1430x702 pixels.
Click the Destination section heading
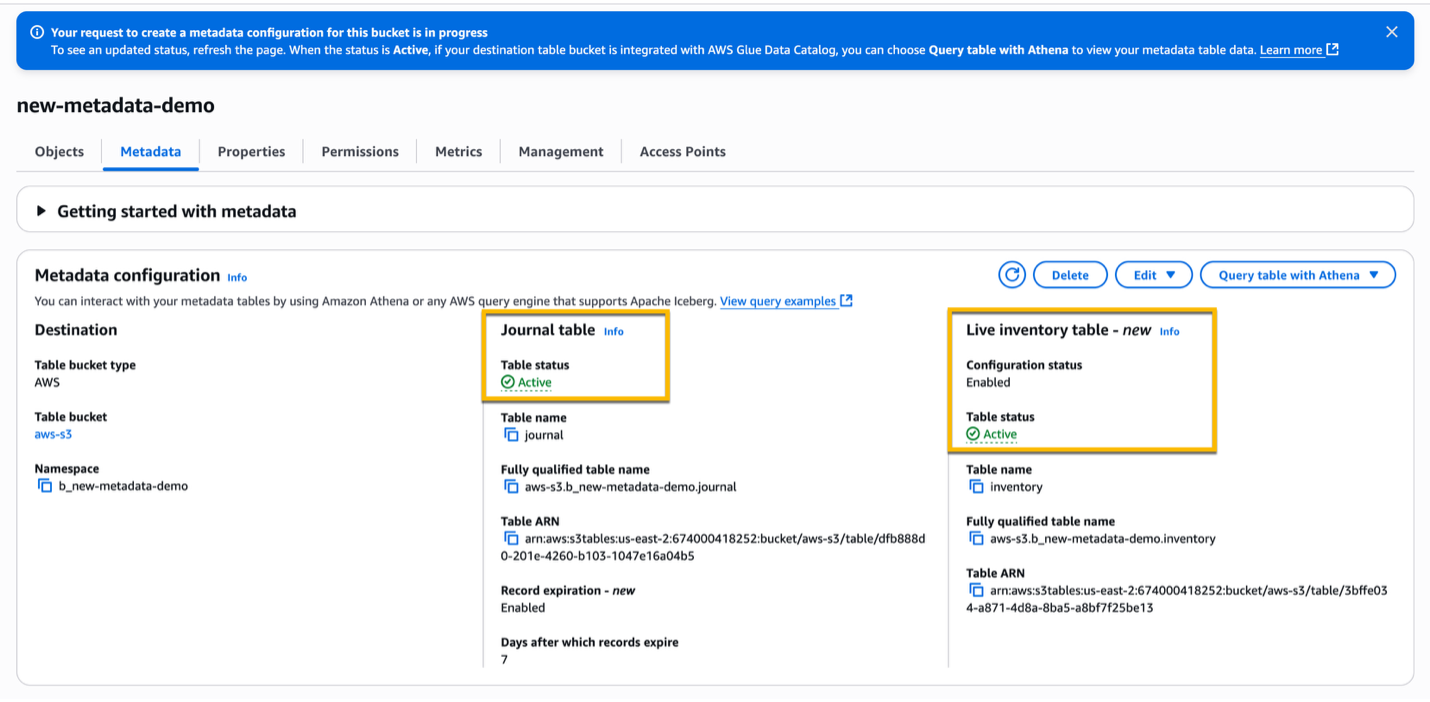tap(76, 330)
